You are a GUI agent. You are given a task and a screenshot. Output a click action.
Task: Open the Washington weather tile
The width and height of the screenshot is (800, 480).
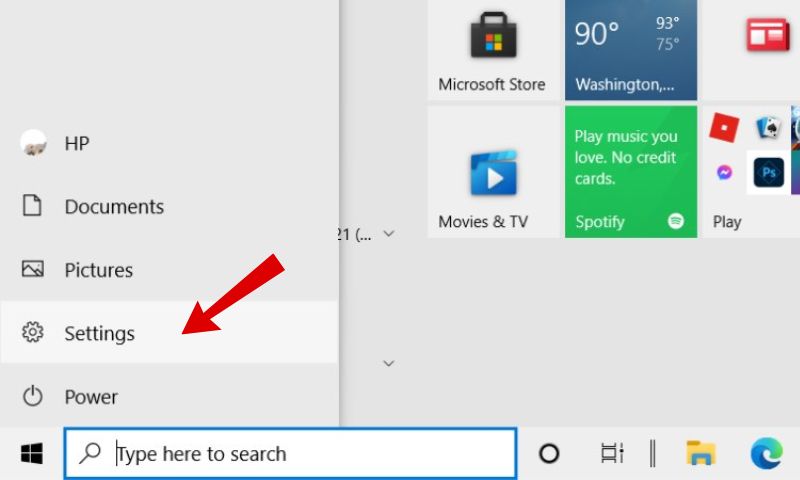[631, 49]
